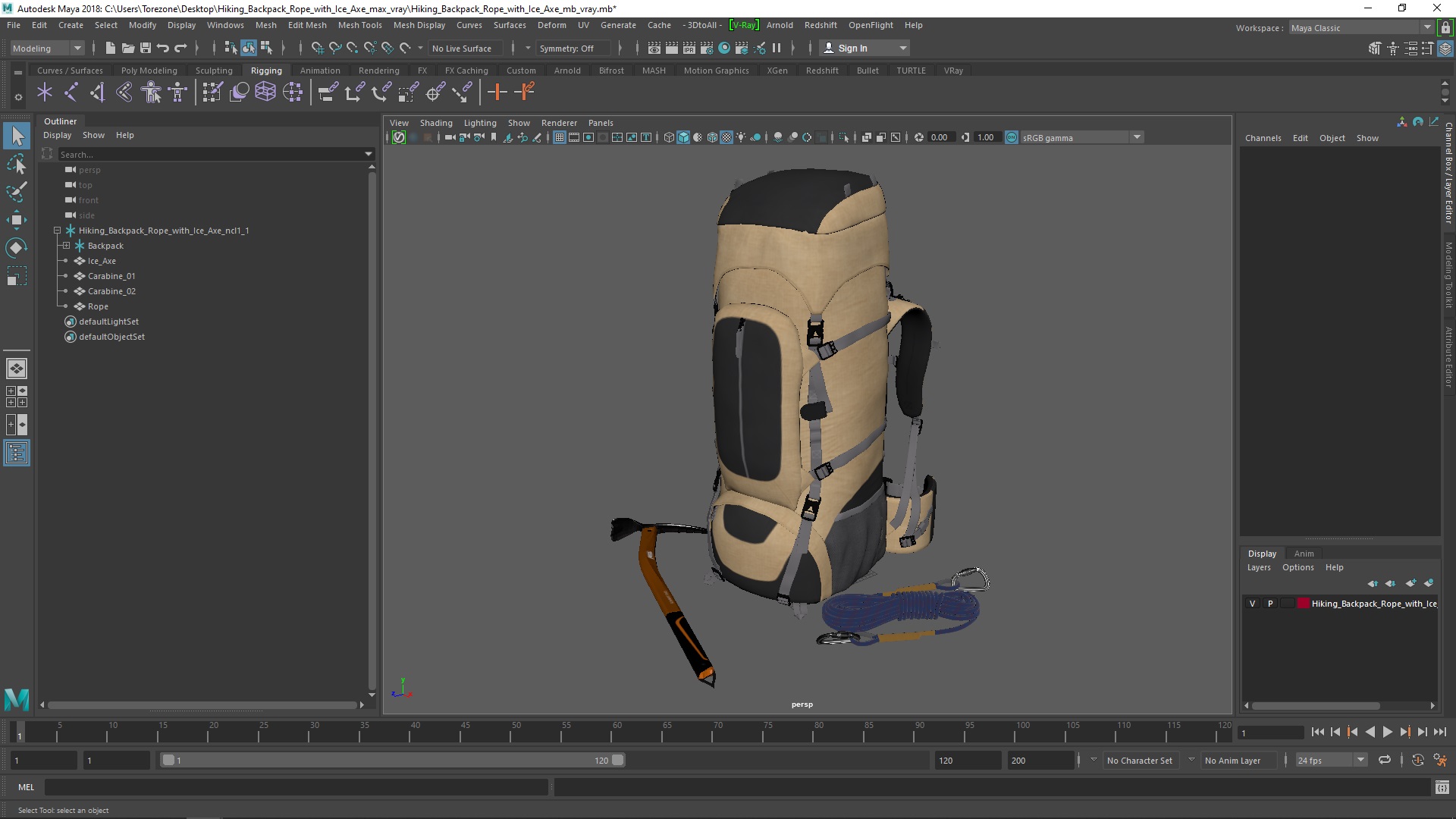Click the red layer color swatch

click(x=1304, y=604)
